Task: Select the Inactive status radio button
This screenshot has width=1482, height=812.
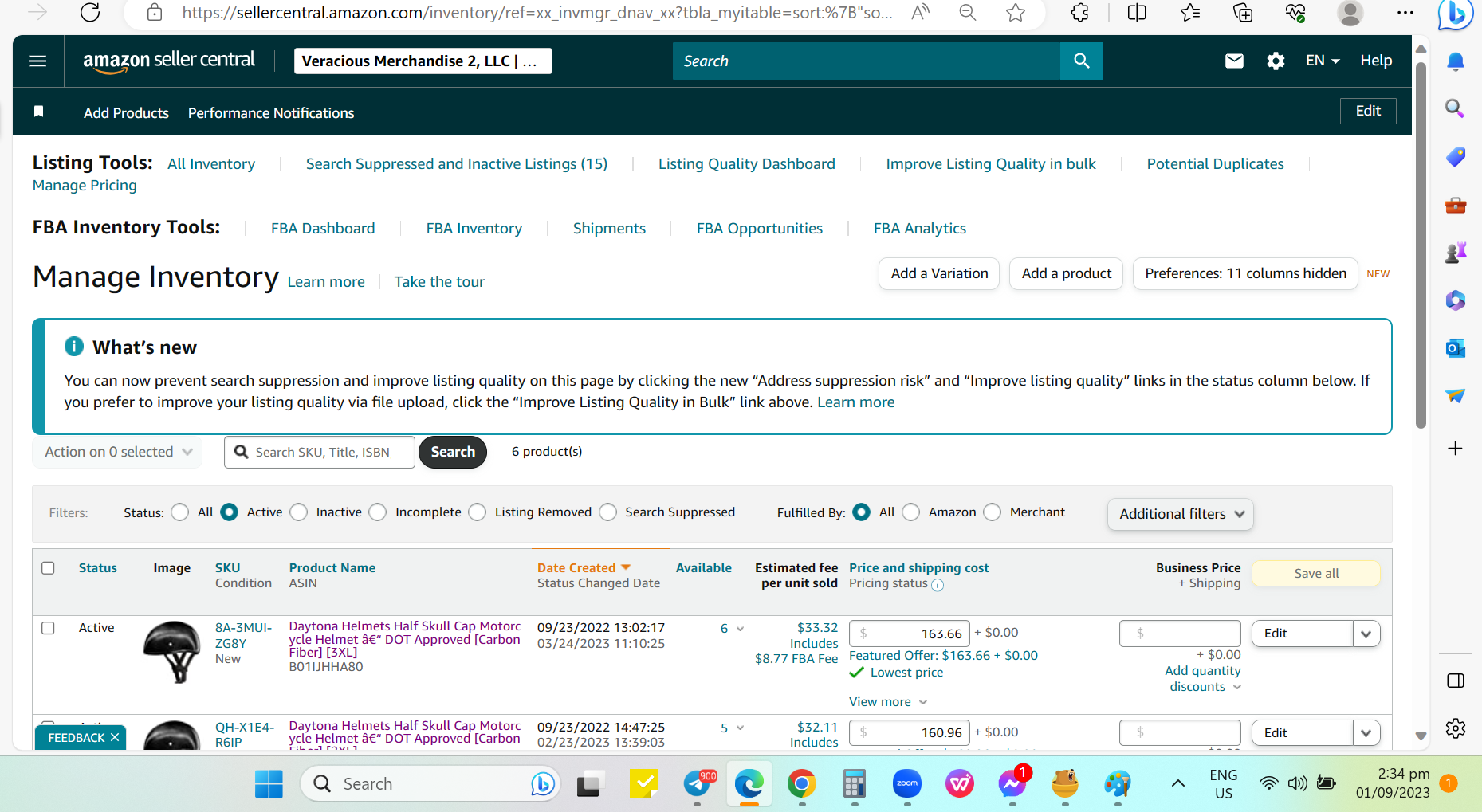Action: point(299,512)
